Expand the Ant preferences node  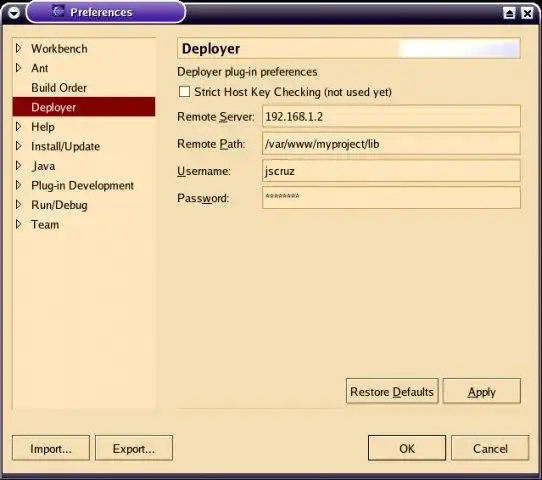19,68
